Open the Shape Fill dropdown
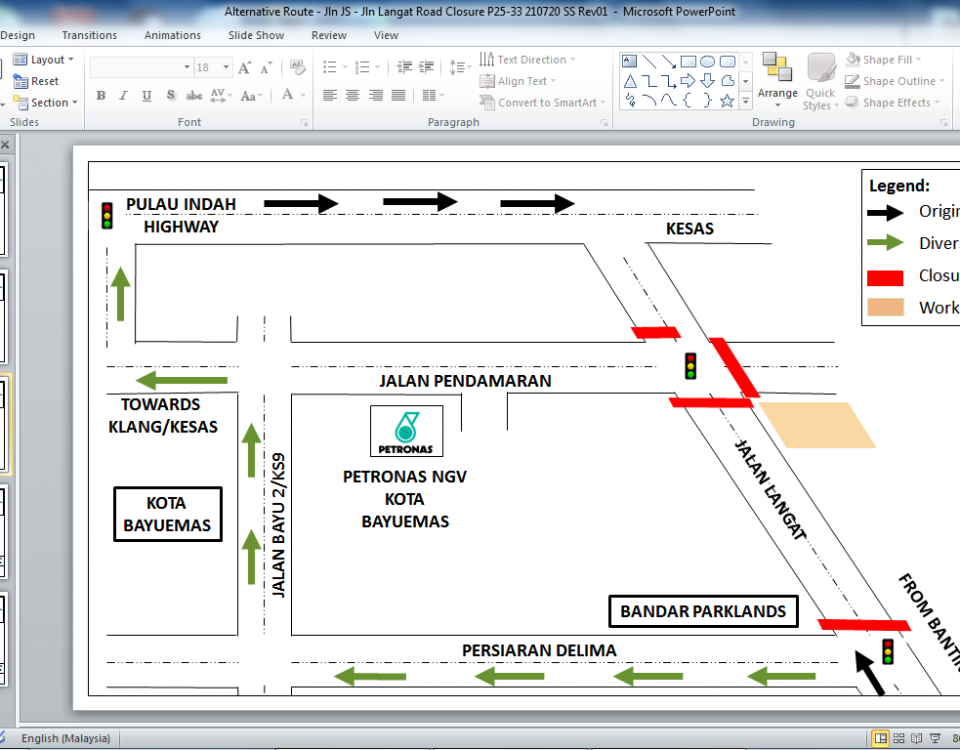Screen dimensions: 960x750 [888, 60]
